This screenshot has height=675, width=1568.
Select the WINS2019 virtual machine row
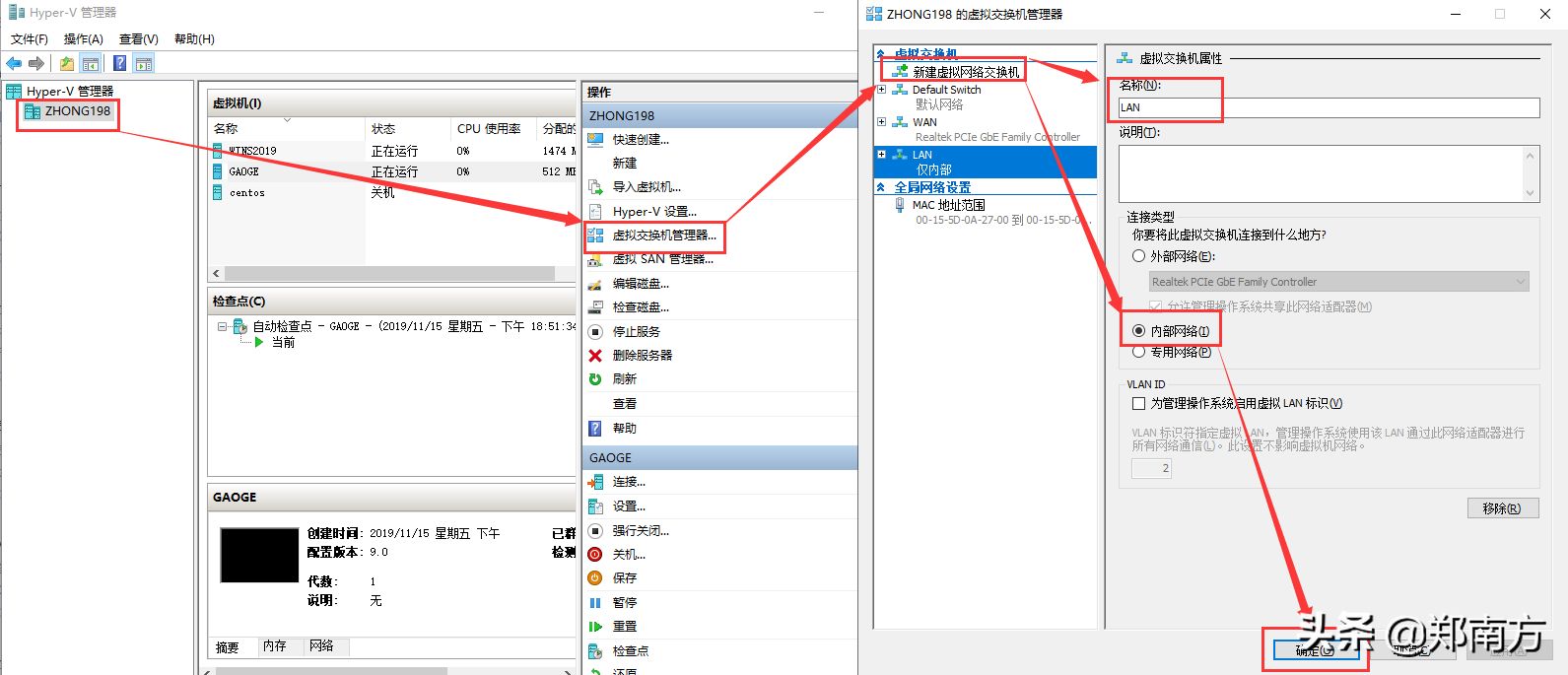tap(392, 151)
